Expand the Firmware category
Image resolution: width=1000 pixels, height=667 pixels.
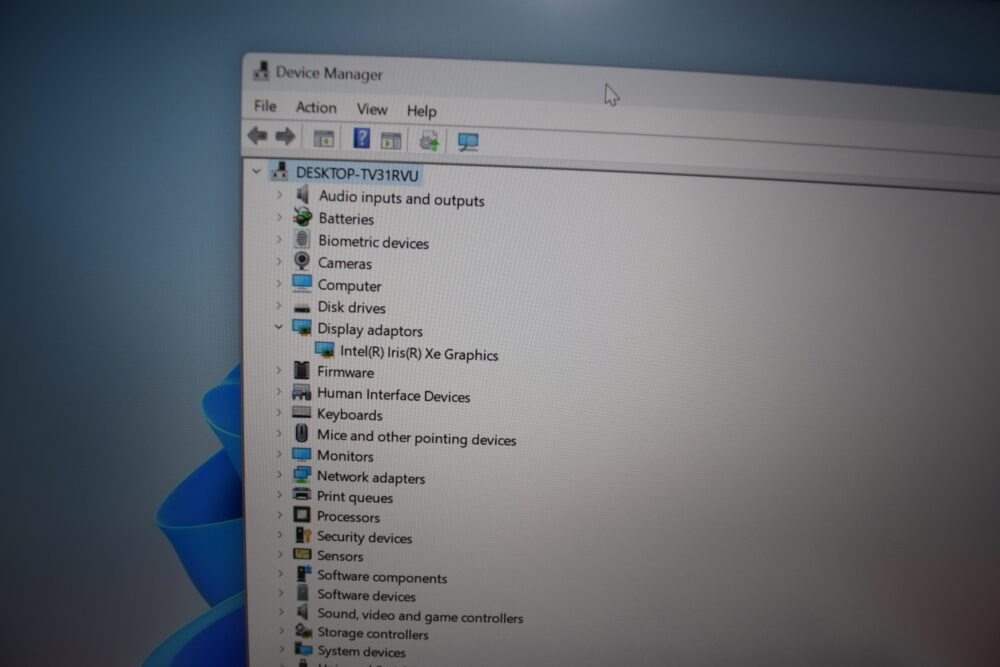(279, 370)
